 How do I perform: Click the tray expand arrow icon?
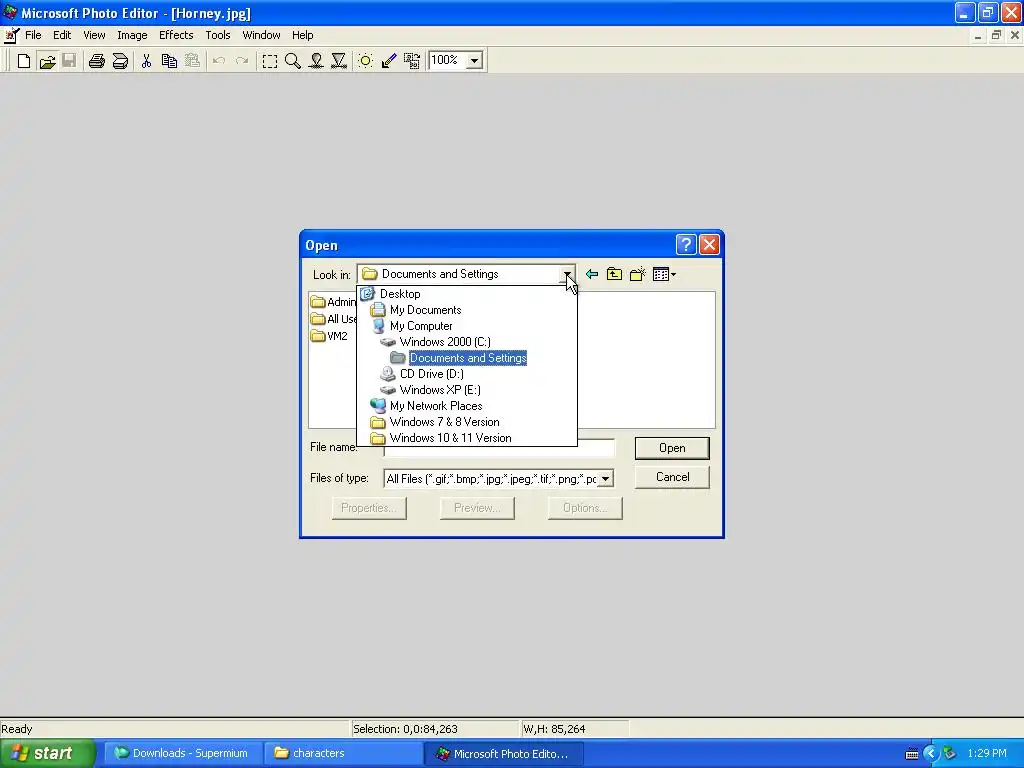pos(931,754)
